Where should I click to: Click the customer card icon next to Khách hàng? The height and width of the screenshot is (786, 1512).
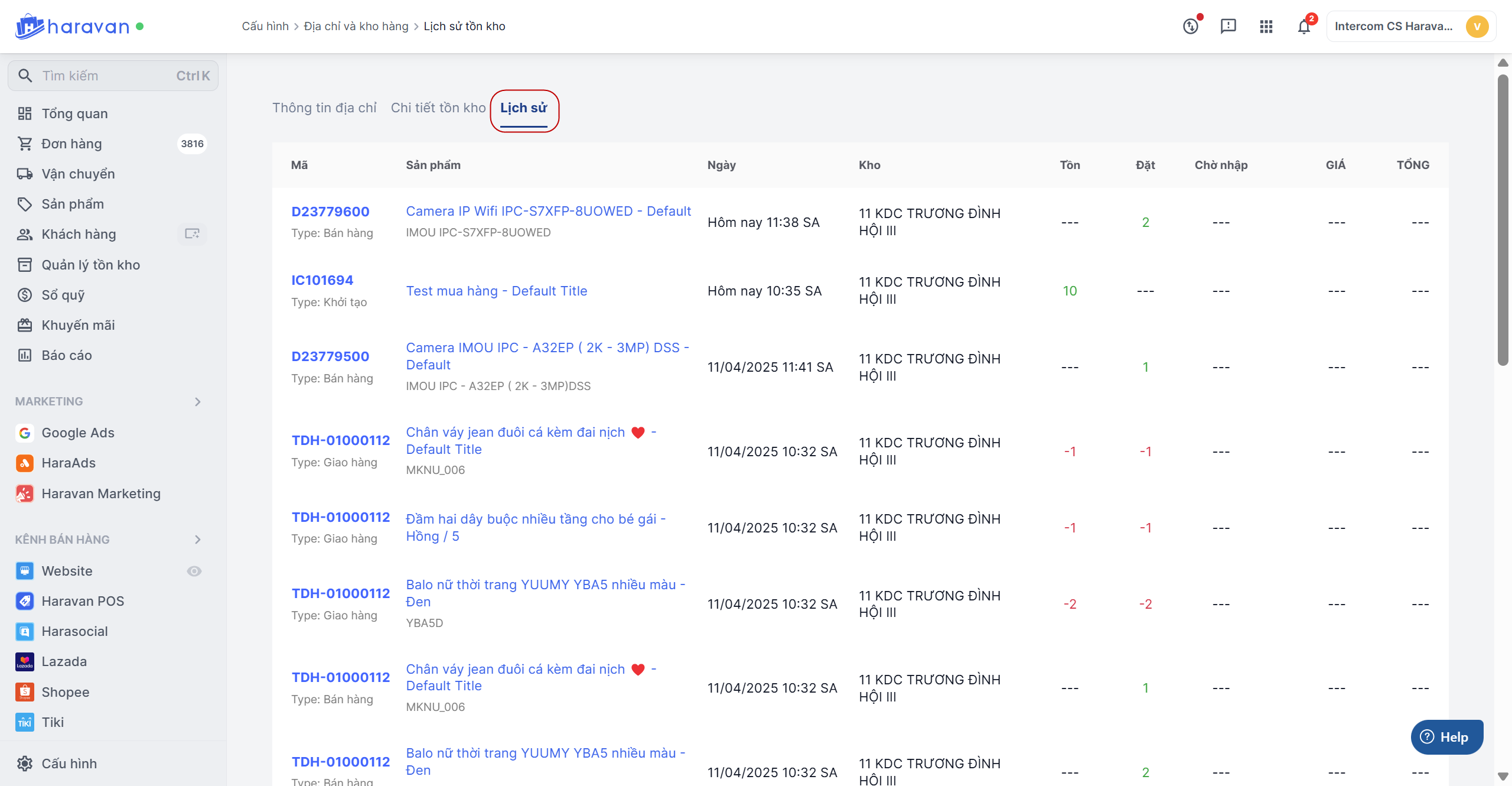[x=192, y=234]
